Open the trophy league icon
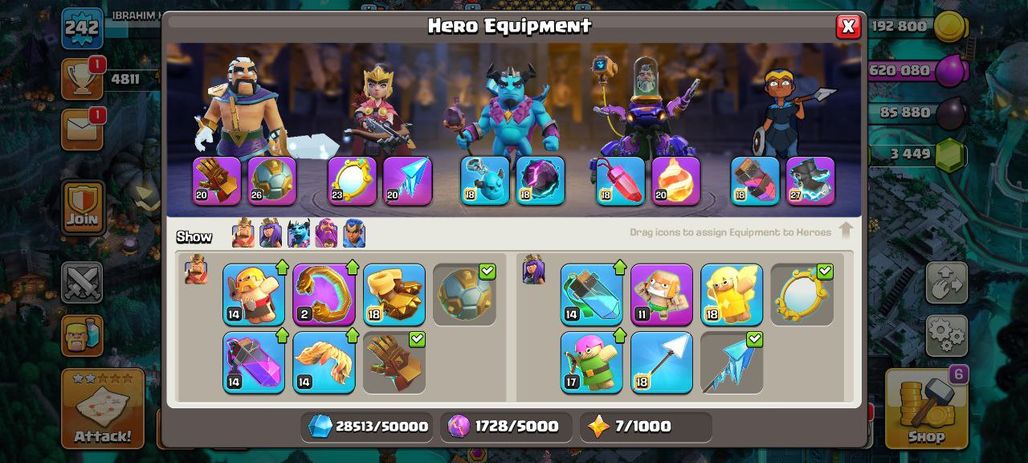 pyautogui.click(x=82, y=79)
